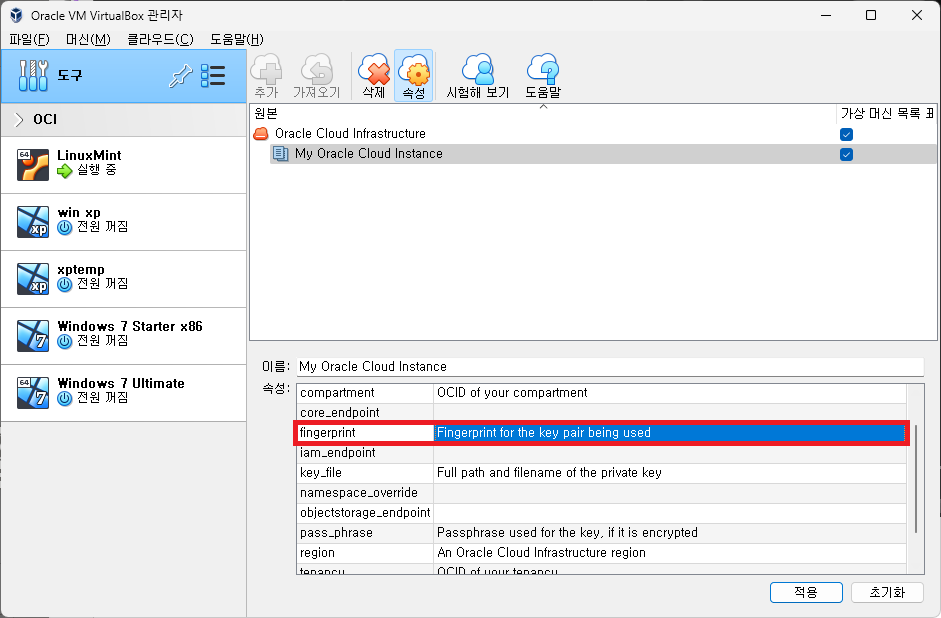Expand the OCI group chevron
The image size is (941, 618).
coord(19,119)
